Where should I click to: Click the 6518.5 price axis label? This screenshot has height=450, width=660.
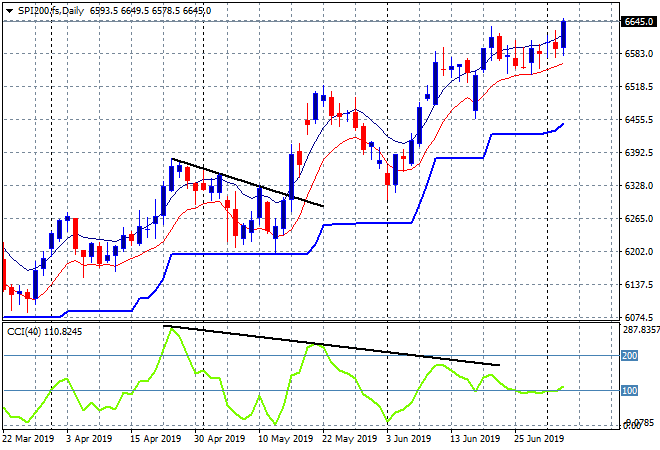(x=639, y=87)
